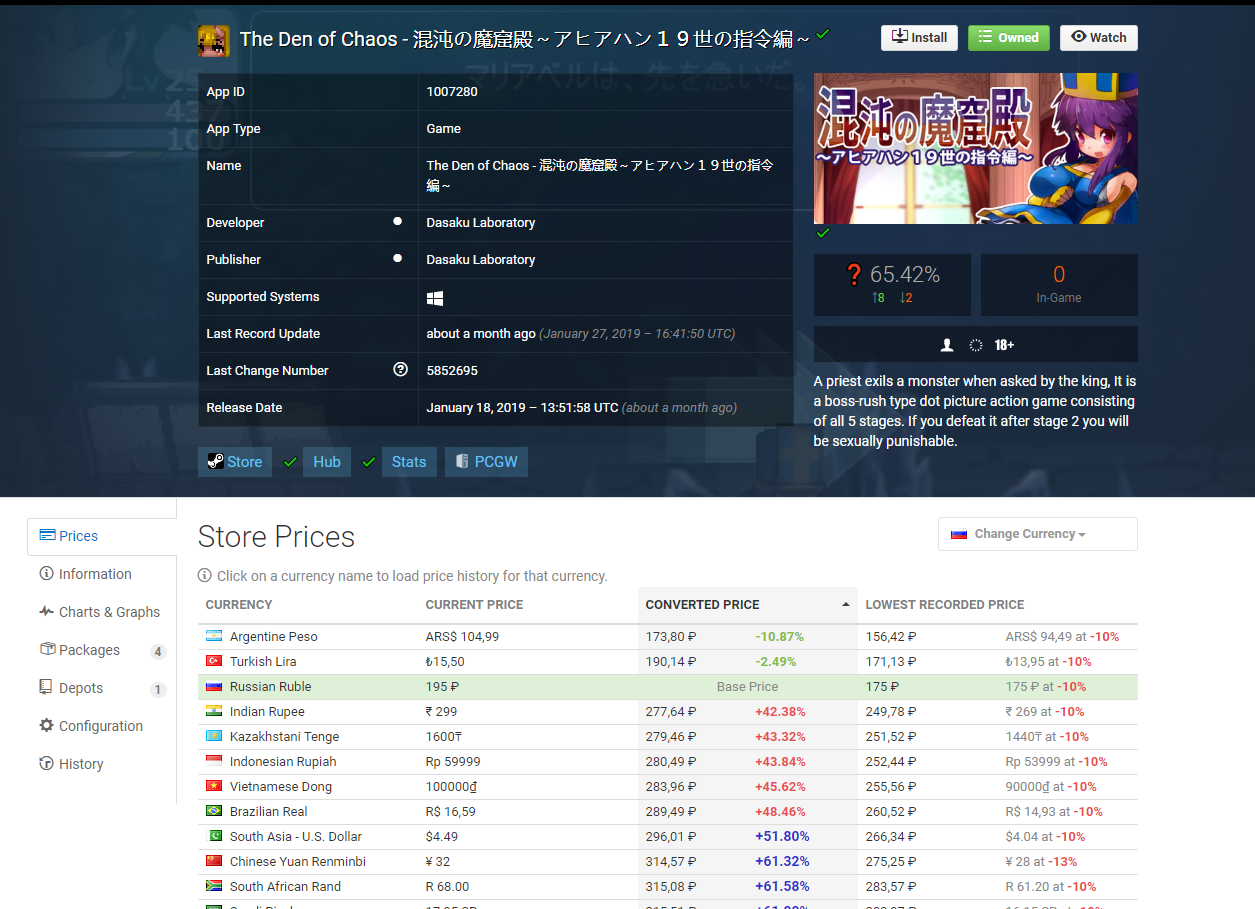1255x909 pixels.
Task: Click the 65.42% review score
Action: (x=904, y=274)
